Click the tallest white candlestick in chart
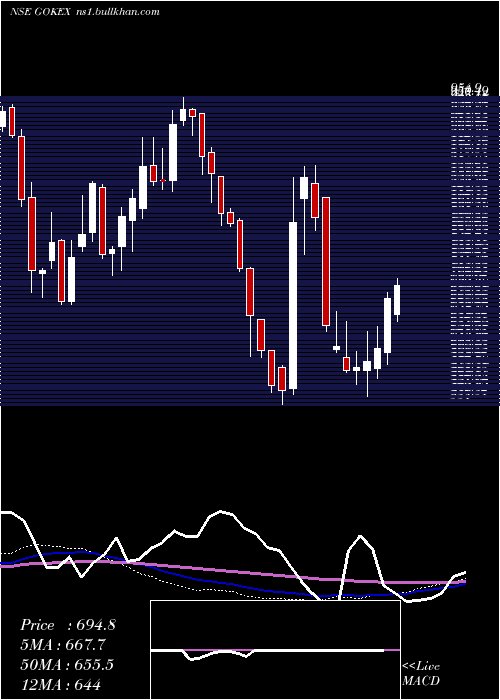The image size is (500, 700). pyautogui.click(x=293, y=305)
